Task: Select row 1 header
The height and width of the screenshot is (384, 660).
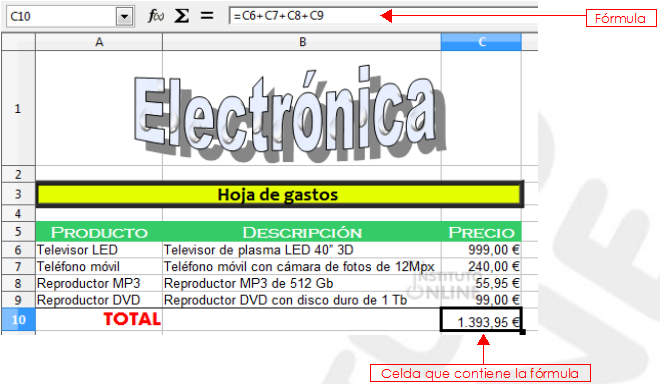Action: (18, 109)
